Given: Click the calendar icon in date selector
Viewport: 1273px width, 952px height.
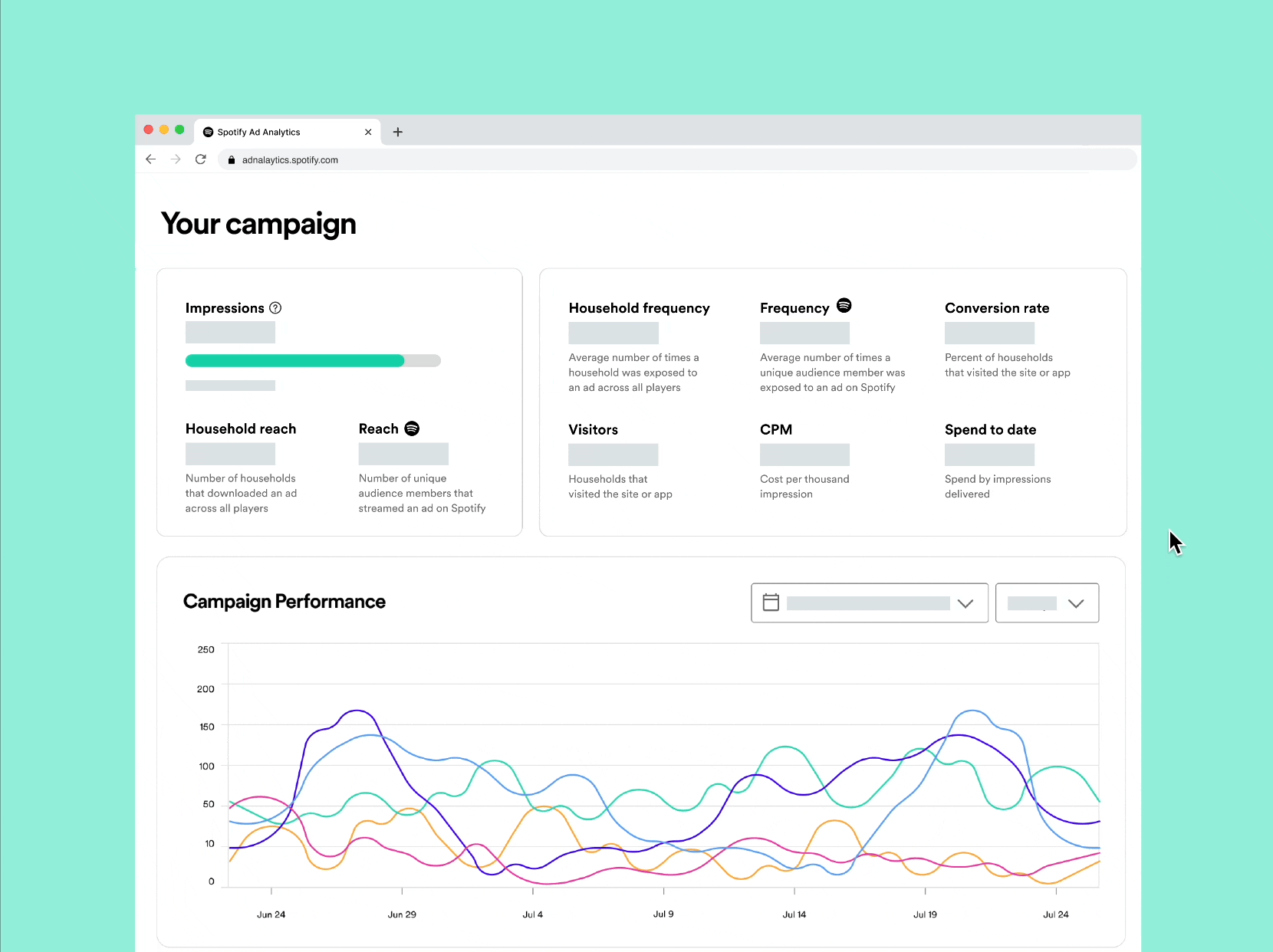Looking at the screenshot, I should 771,602.
